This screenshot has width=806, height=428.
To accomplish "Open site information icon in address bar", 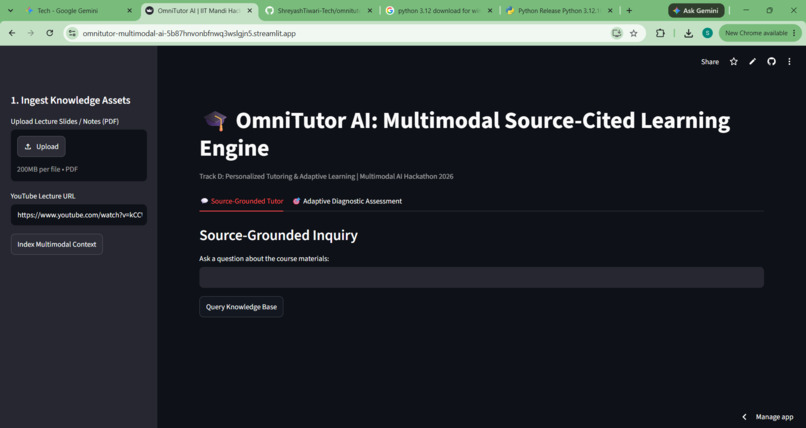I will point(72,33).
